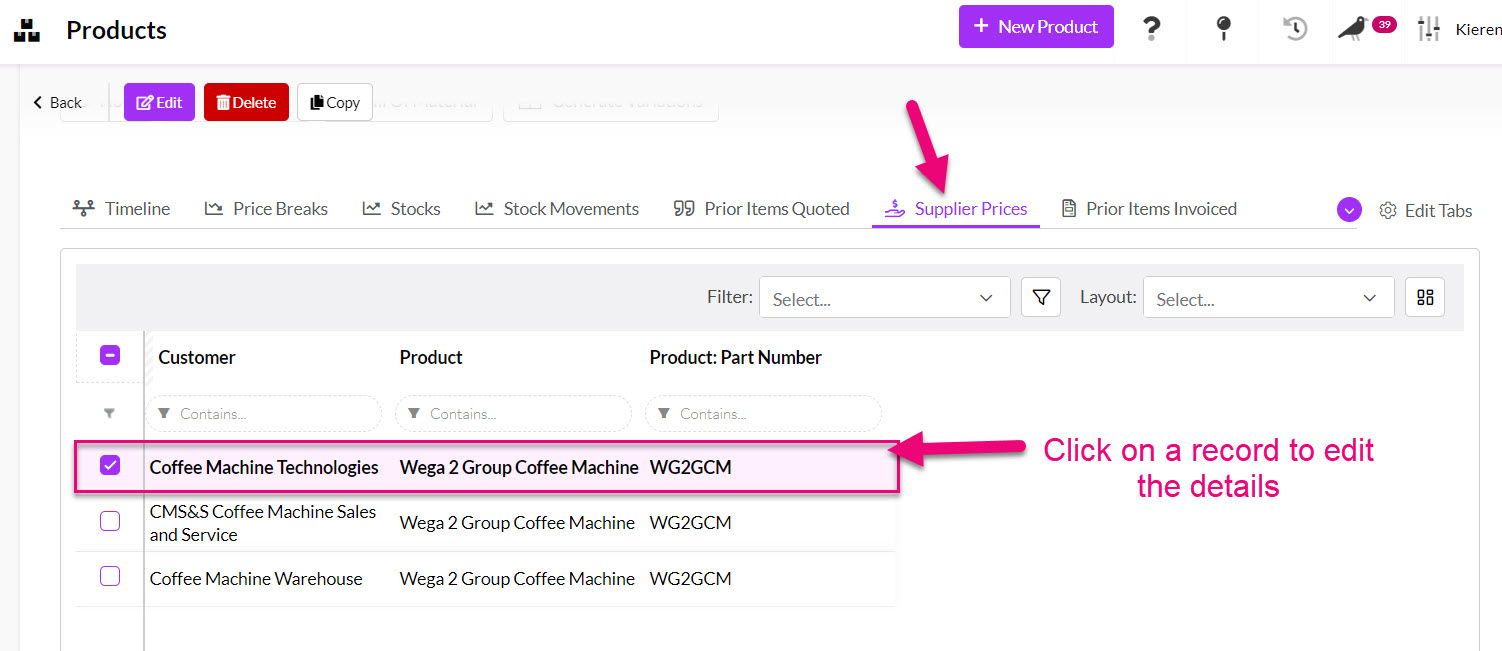Click the small funnel icon in filter row
The image size is (1502, 651).
(109, 413)
